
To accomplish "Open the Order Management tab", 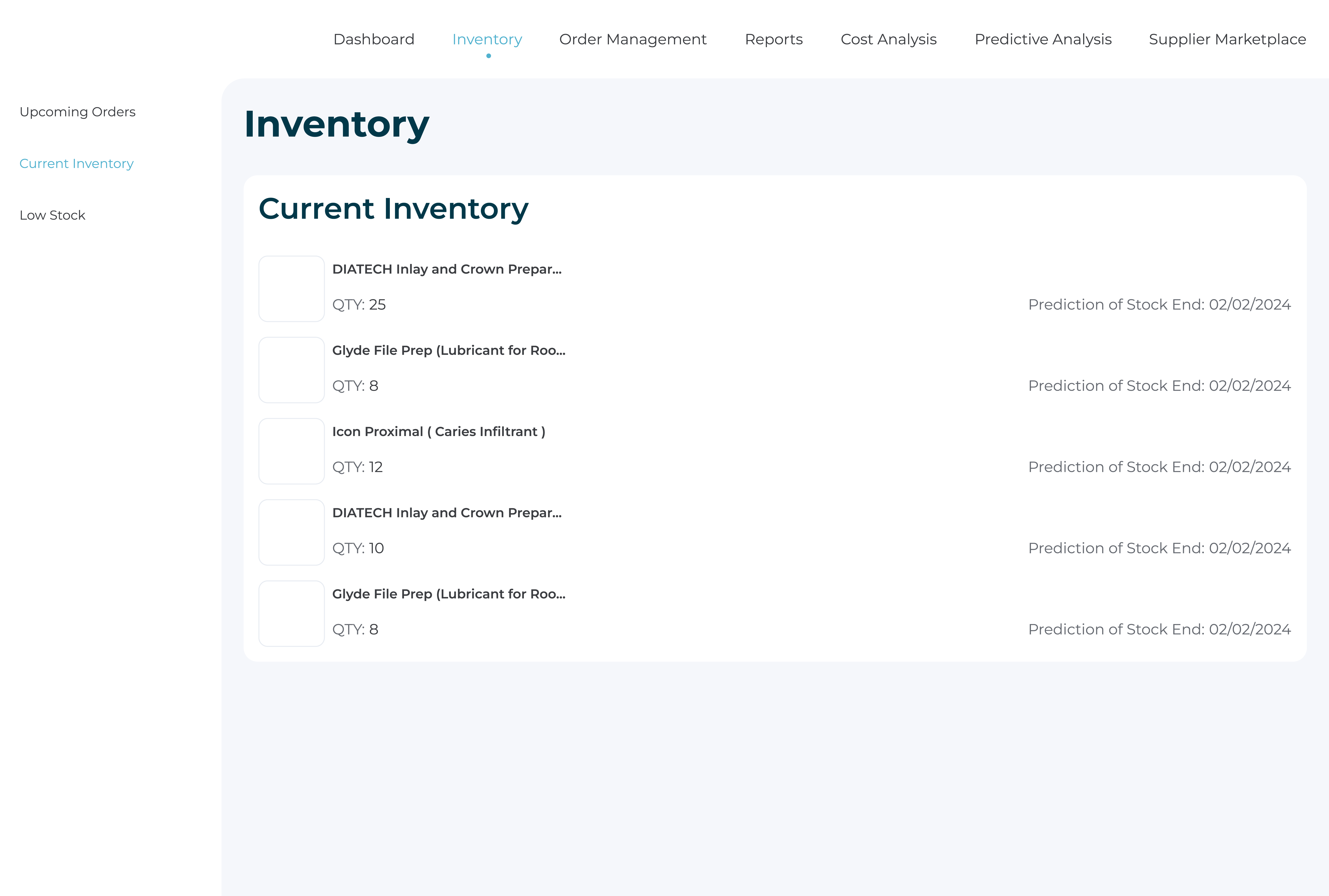I will (x=633, y=39).
